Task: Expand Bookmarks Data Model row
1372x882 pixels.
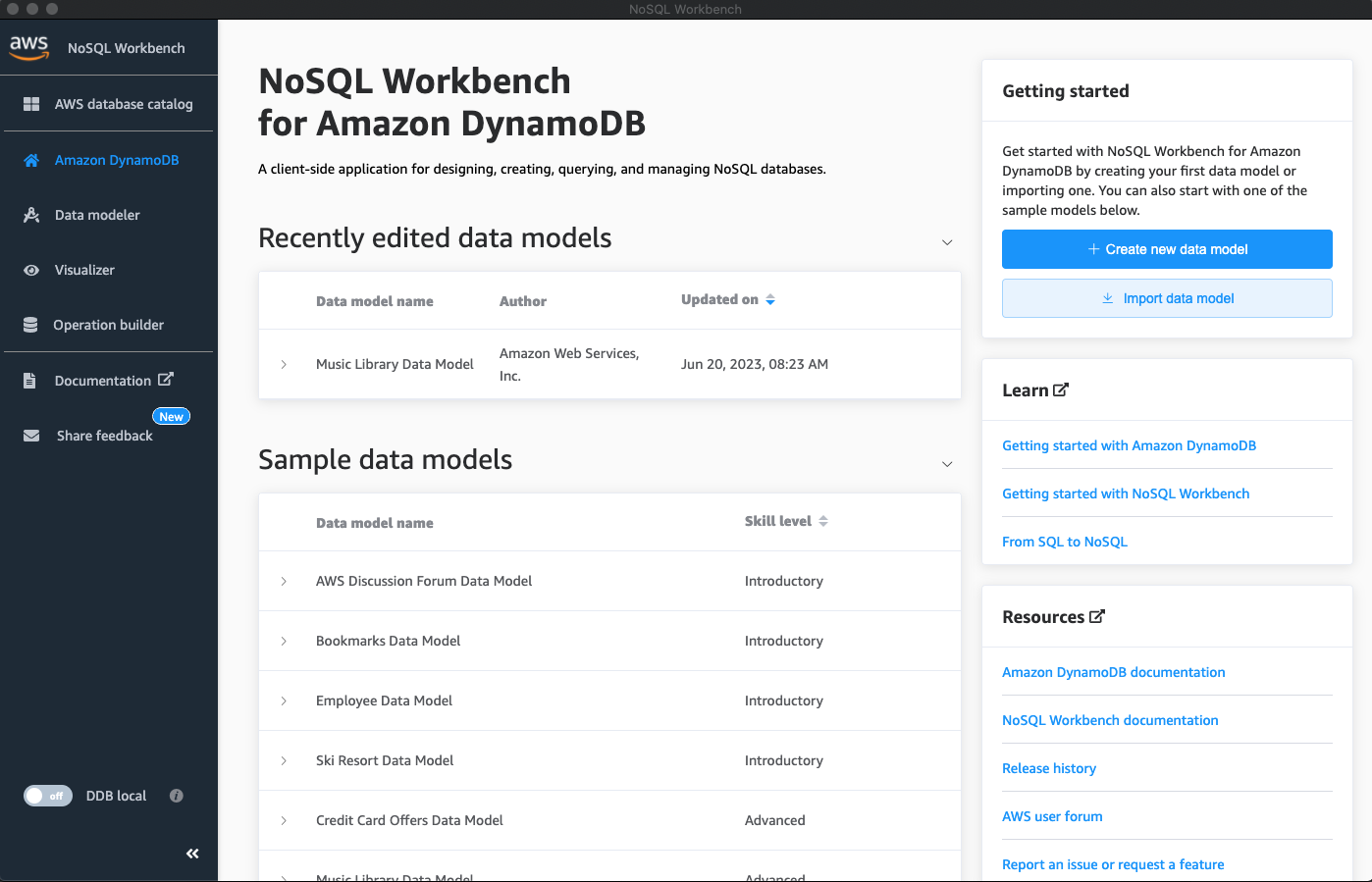Action: [x=284, y=641]
